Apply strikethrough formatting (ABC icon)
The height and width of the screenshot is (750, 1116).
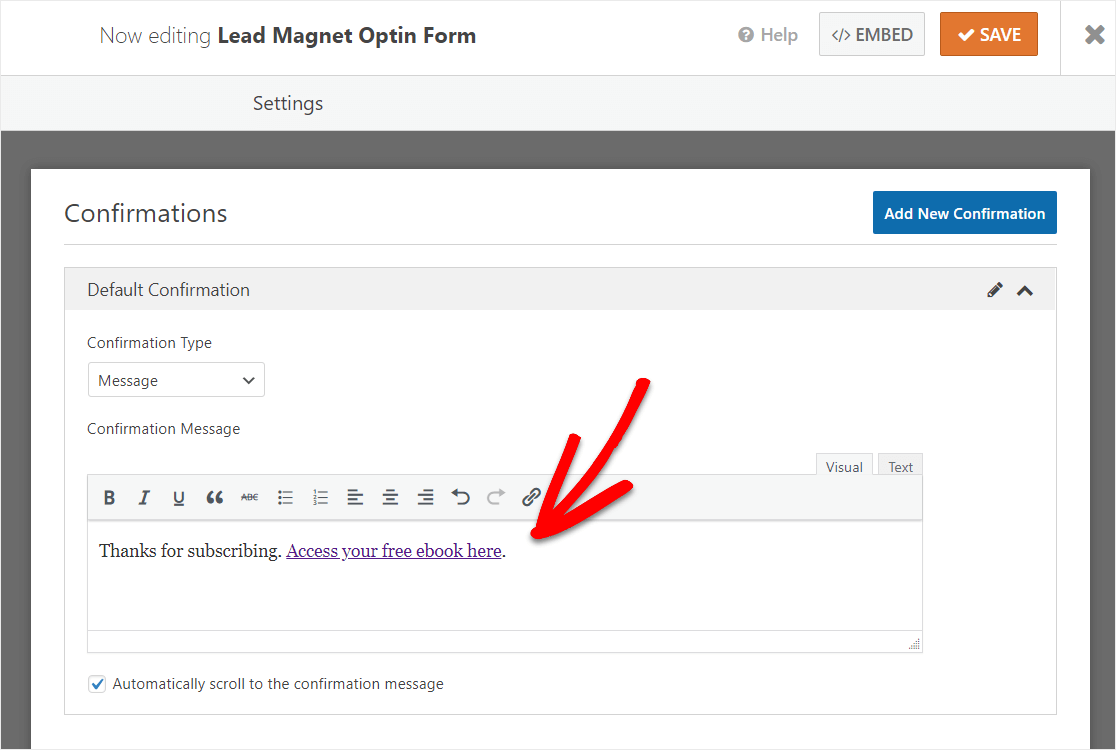(x=249, y=497)
